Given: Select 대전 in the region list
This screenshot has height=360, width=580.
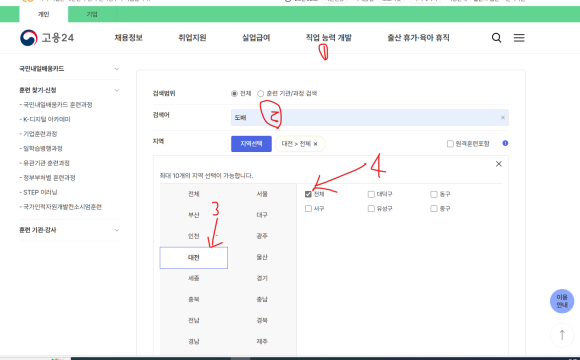Looking at the screenshot, I should click(193, 258).
